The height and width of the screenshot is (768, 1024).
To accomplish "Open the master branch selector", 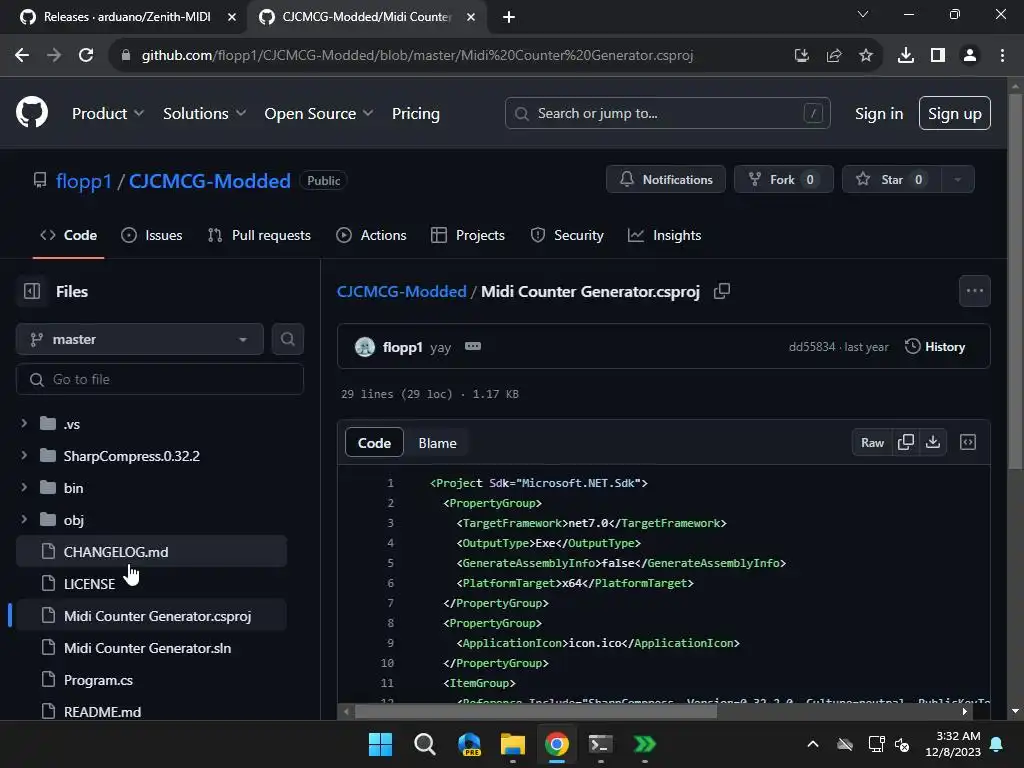I will [140, 339].
